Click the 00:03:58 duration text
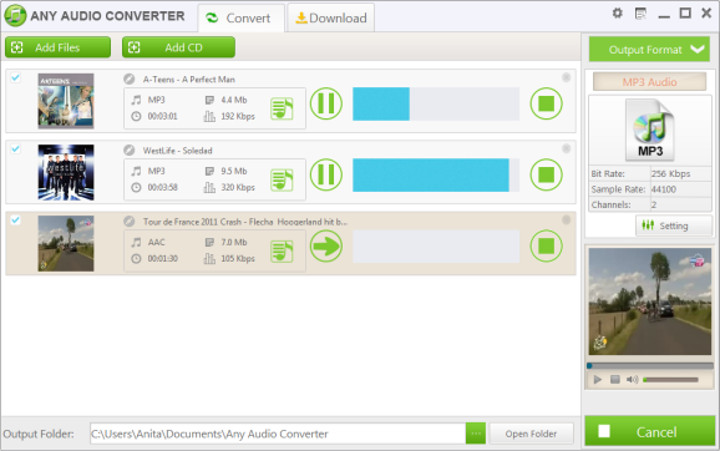Image resolution: width=720 pixels, height=451 pixels. tap(163, 187)
